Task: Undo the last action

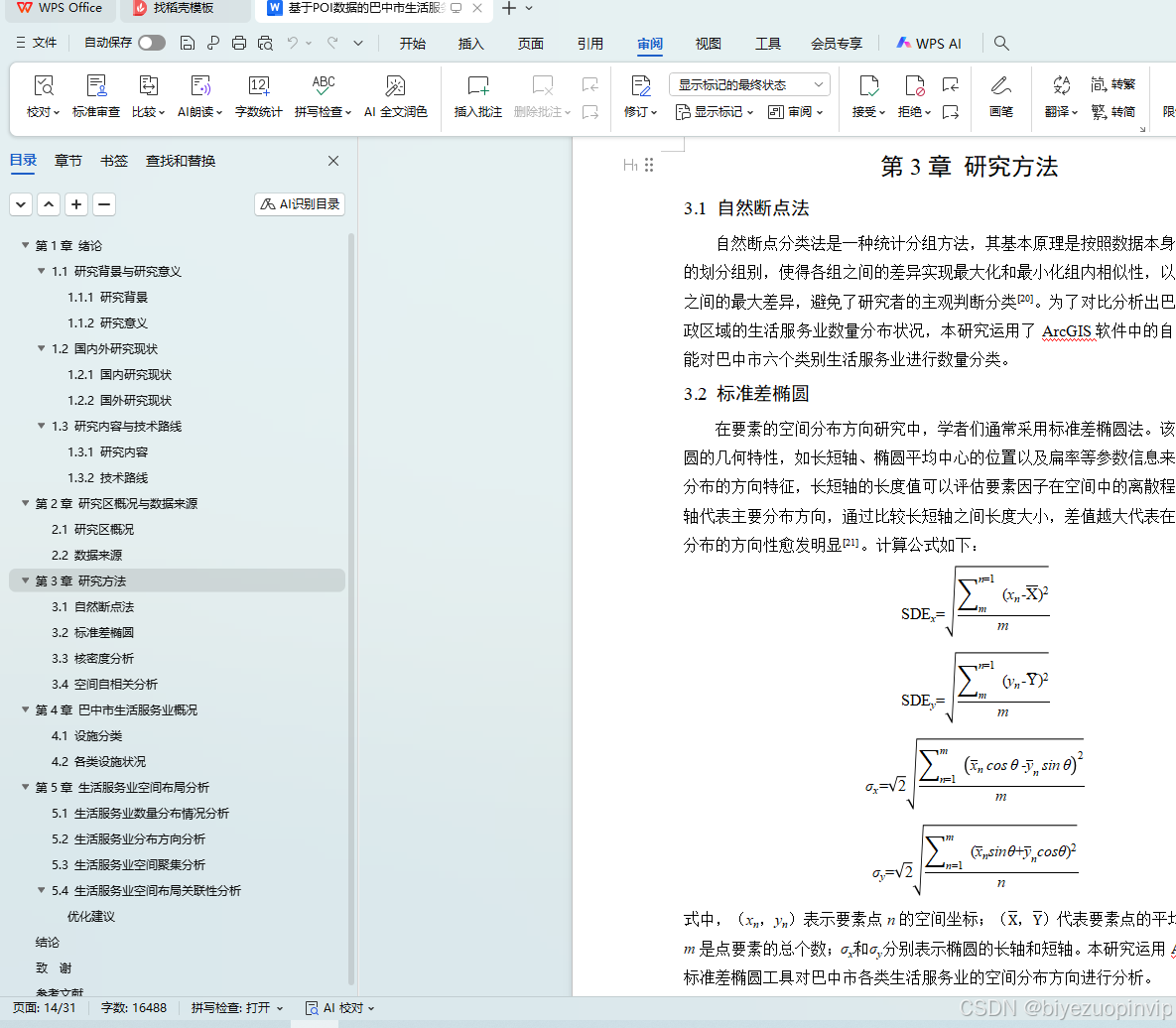Action: pyautogui.click(x=293, y=43)
